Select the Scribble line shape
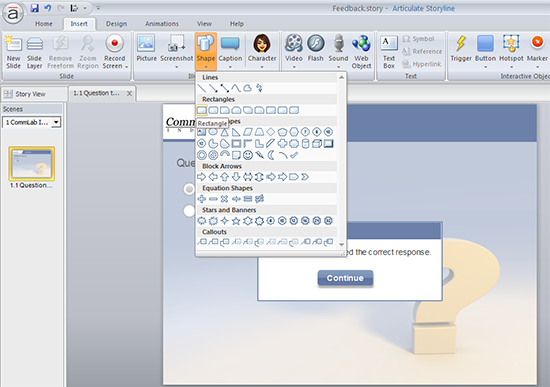This screenshot has height=387, width=550. (x=259, y=88)
